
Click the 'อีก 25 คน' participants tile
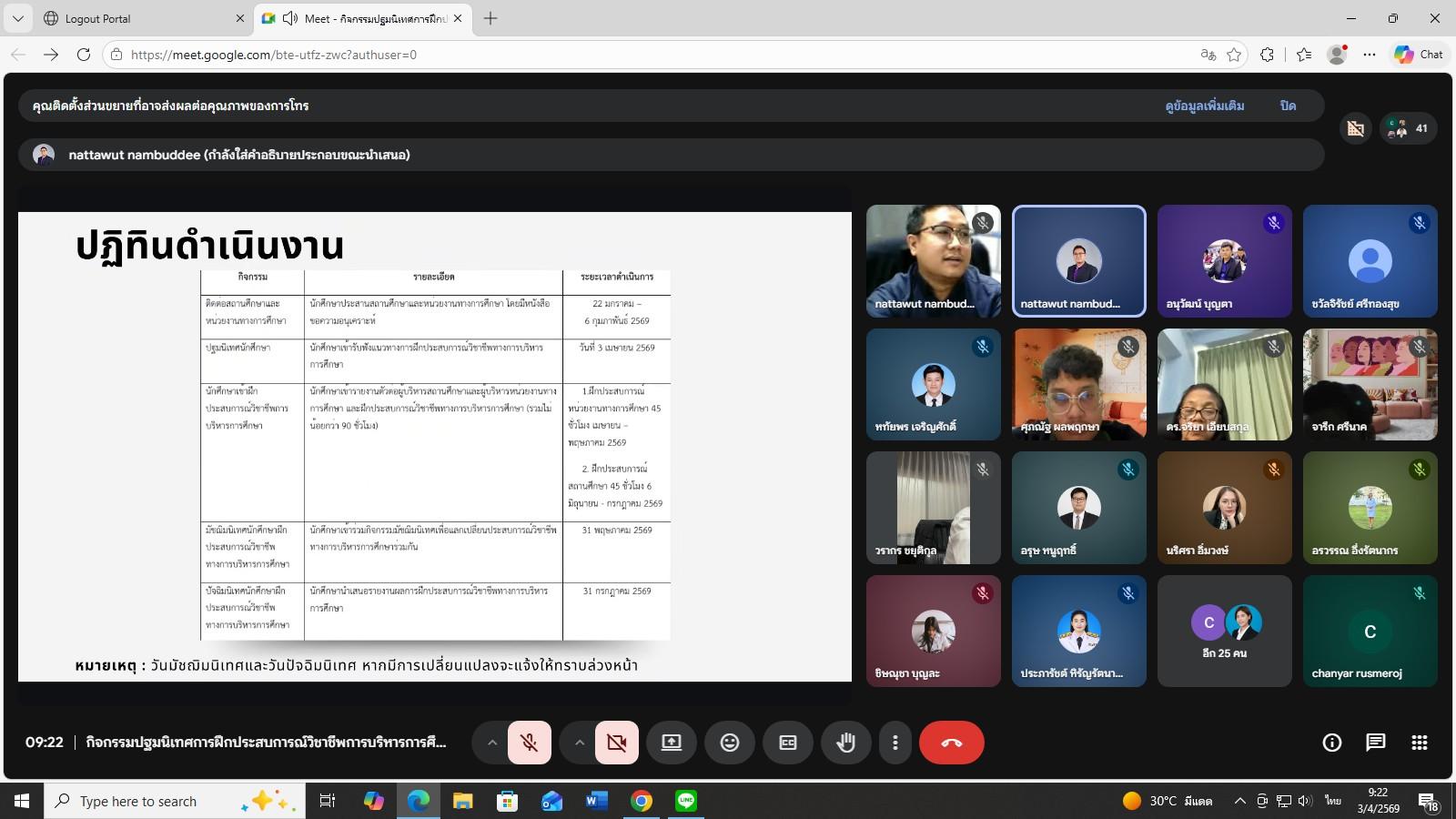1224,631
